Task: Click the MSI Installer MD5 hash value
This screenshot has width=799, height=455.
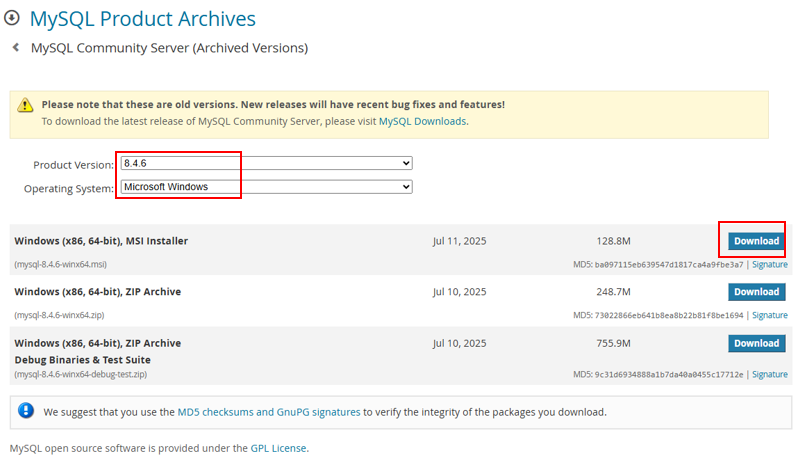Action: click(669, 264)
